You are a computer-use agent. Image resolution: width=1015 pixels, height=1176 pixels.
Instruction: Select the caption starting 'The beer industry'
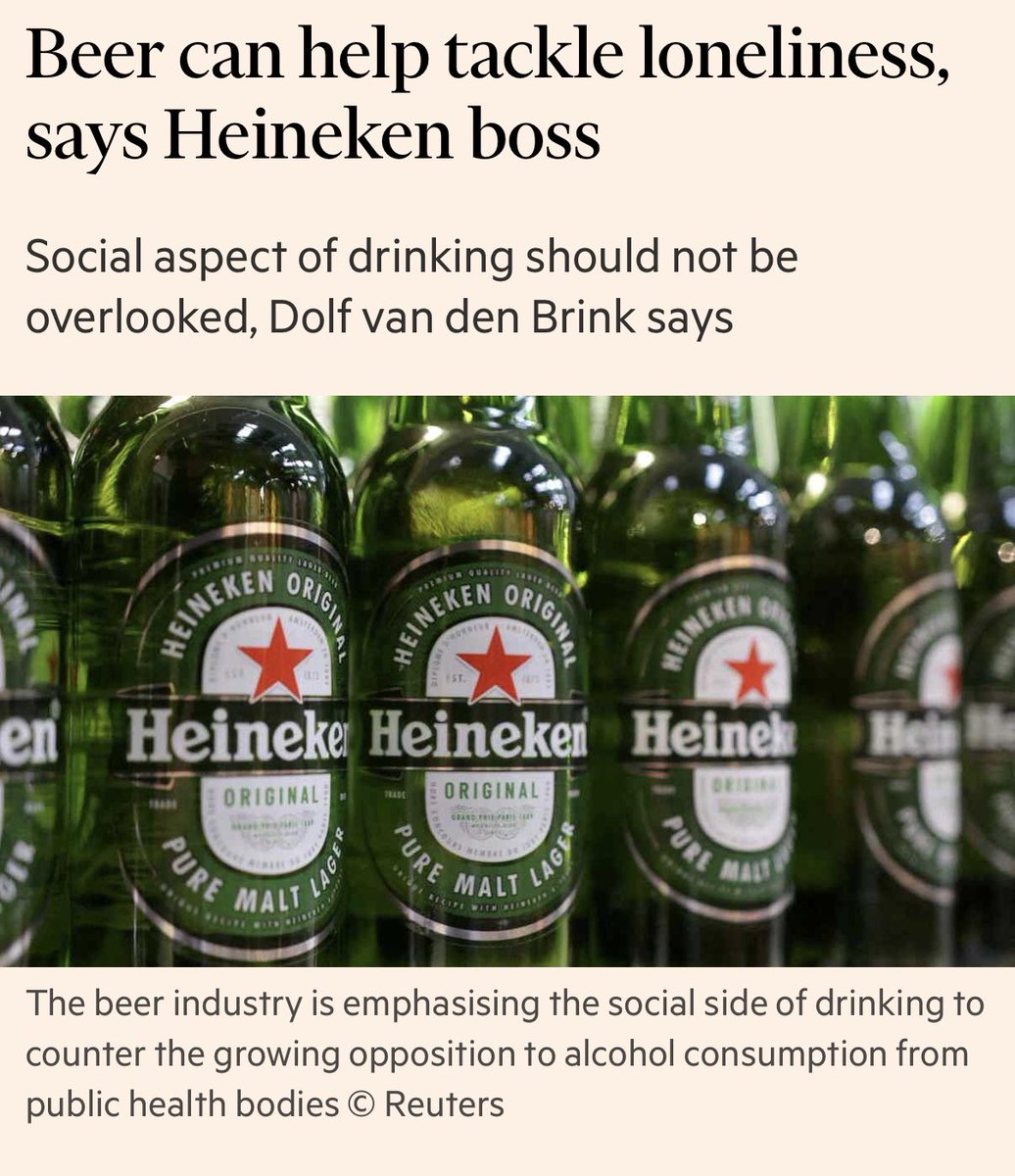tap(506, 1053)
